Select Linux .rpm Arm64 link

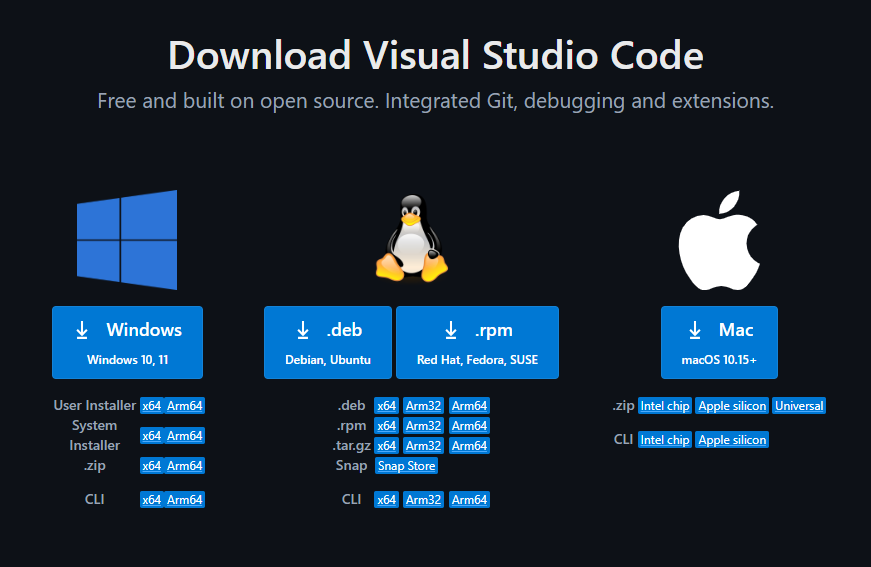(x=469, y=426)
